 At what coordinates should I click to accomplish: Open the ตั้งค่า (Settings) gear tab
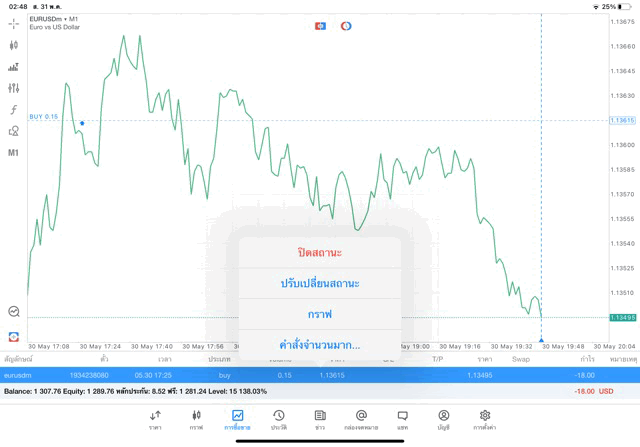[x=485, y=418]
